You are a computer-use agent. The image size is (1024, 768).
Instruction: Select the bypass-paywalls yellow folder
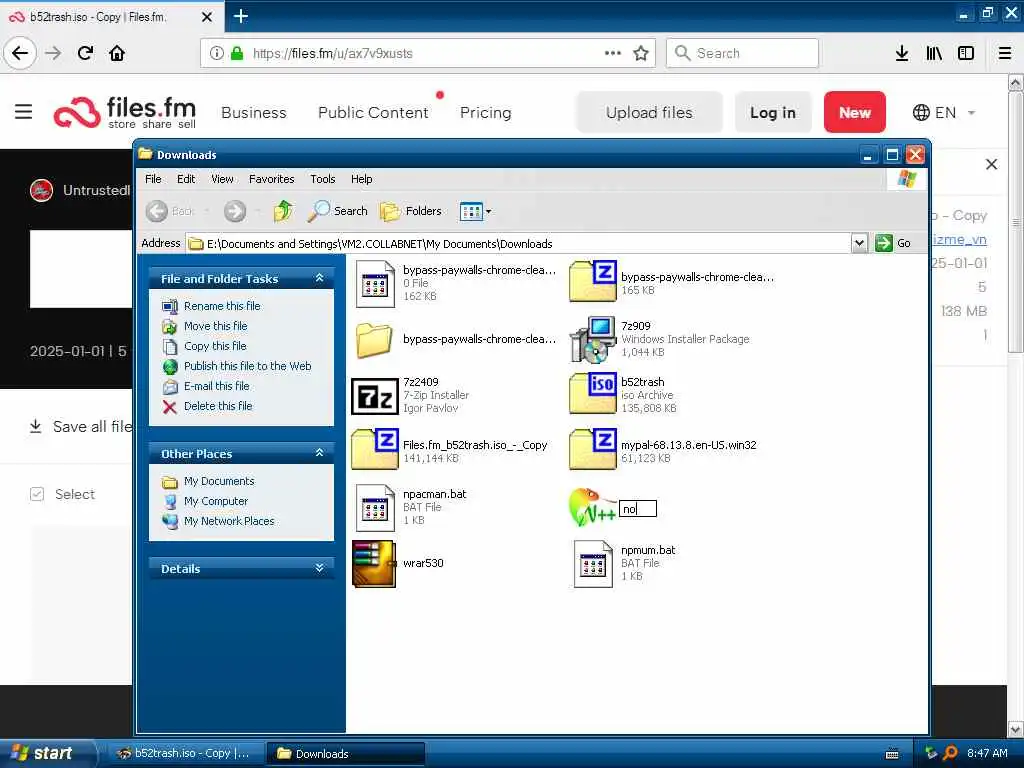[374, 340]
